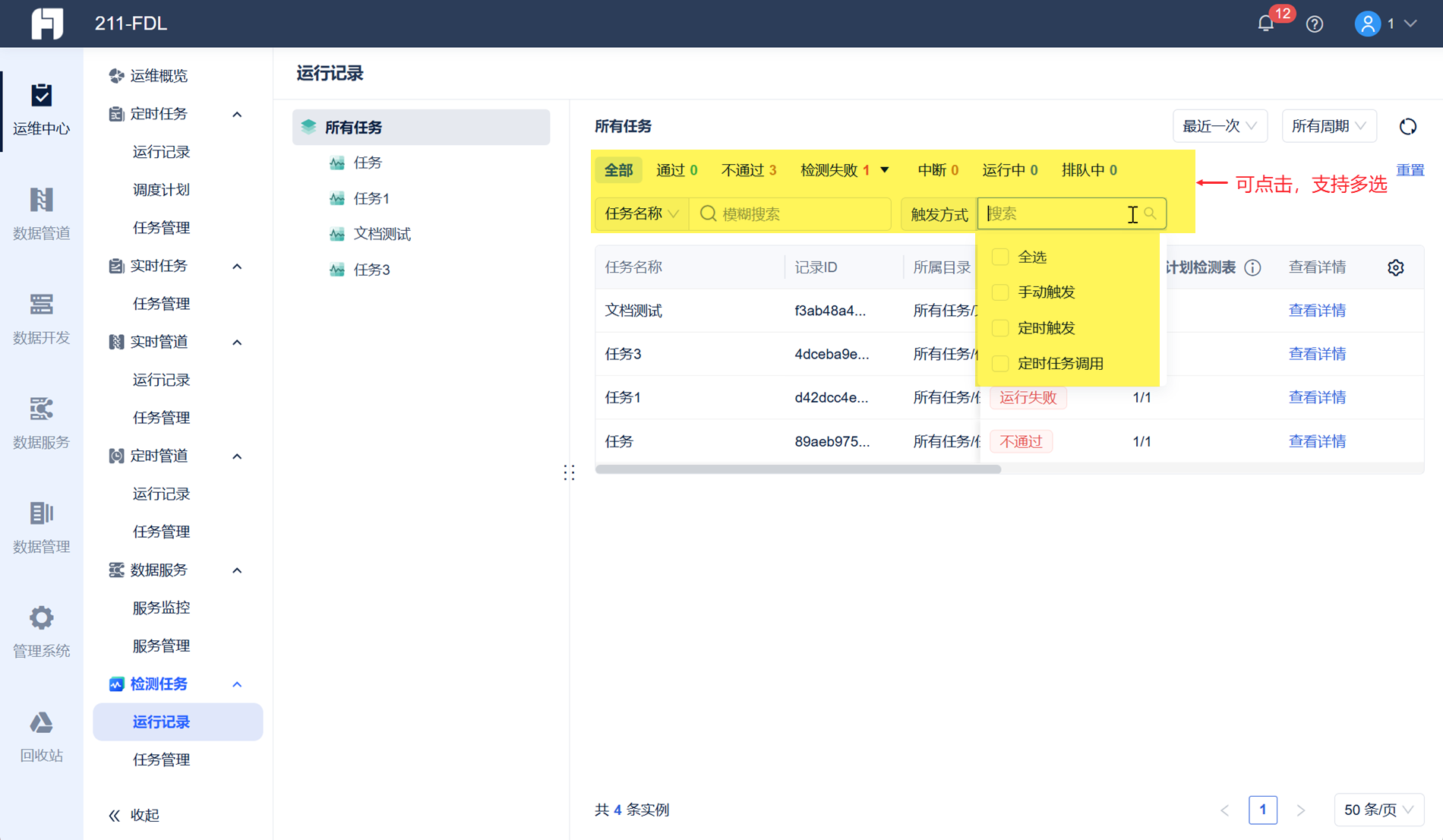Open the user account menu chevron
This screenshot has height=840, width=1443.
click(1410, 24)
